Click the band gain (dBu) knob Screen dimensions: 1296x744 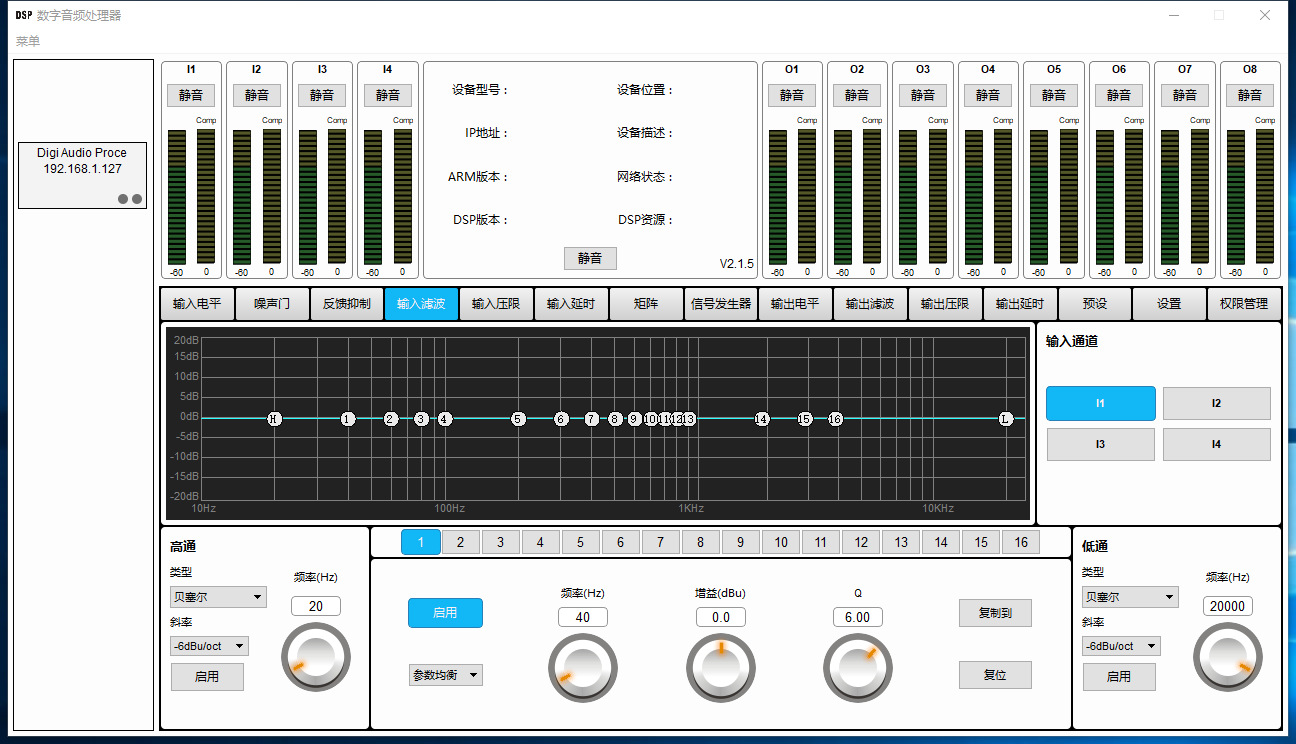[721, 668]
